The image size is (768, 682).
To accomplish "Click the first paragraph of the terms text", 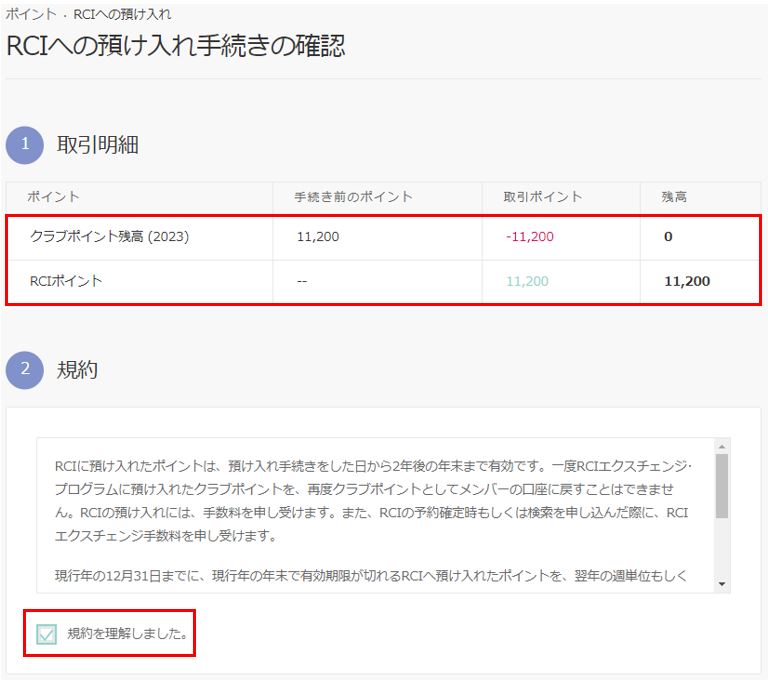I will (x=373, y=501).
